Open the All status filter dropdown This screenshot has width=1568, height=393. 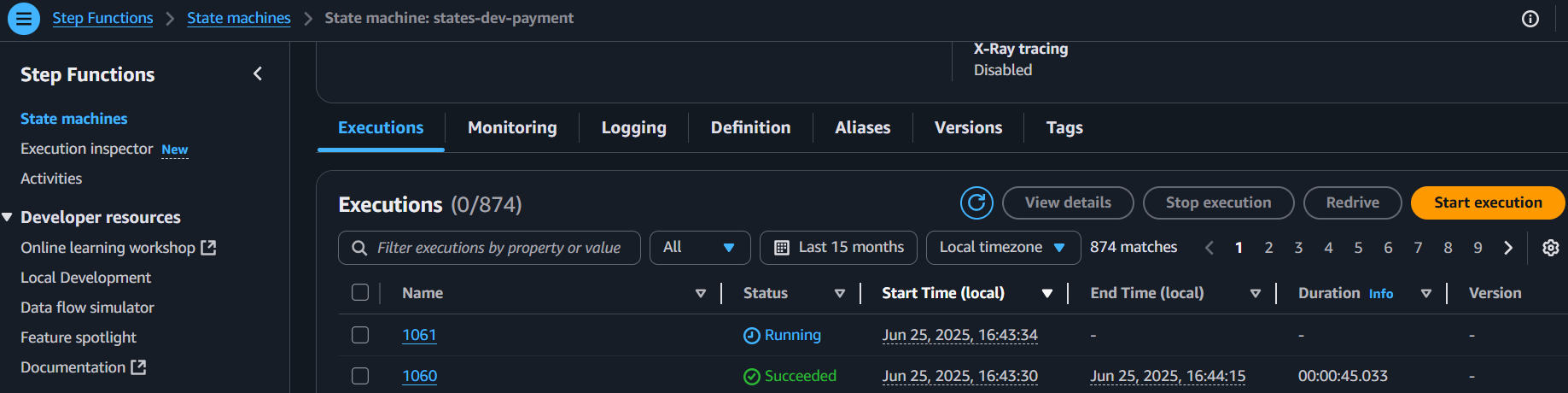click(x=699, y=248)
